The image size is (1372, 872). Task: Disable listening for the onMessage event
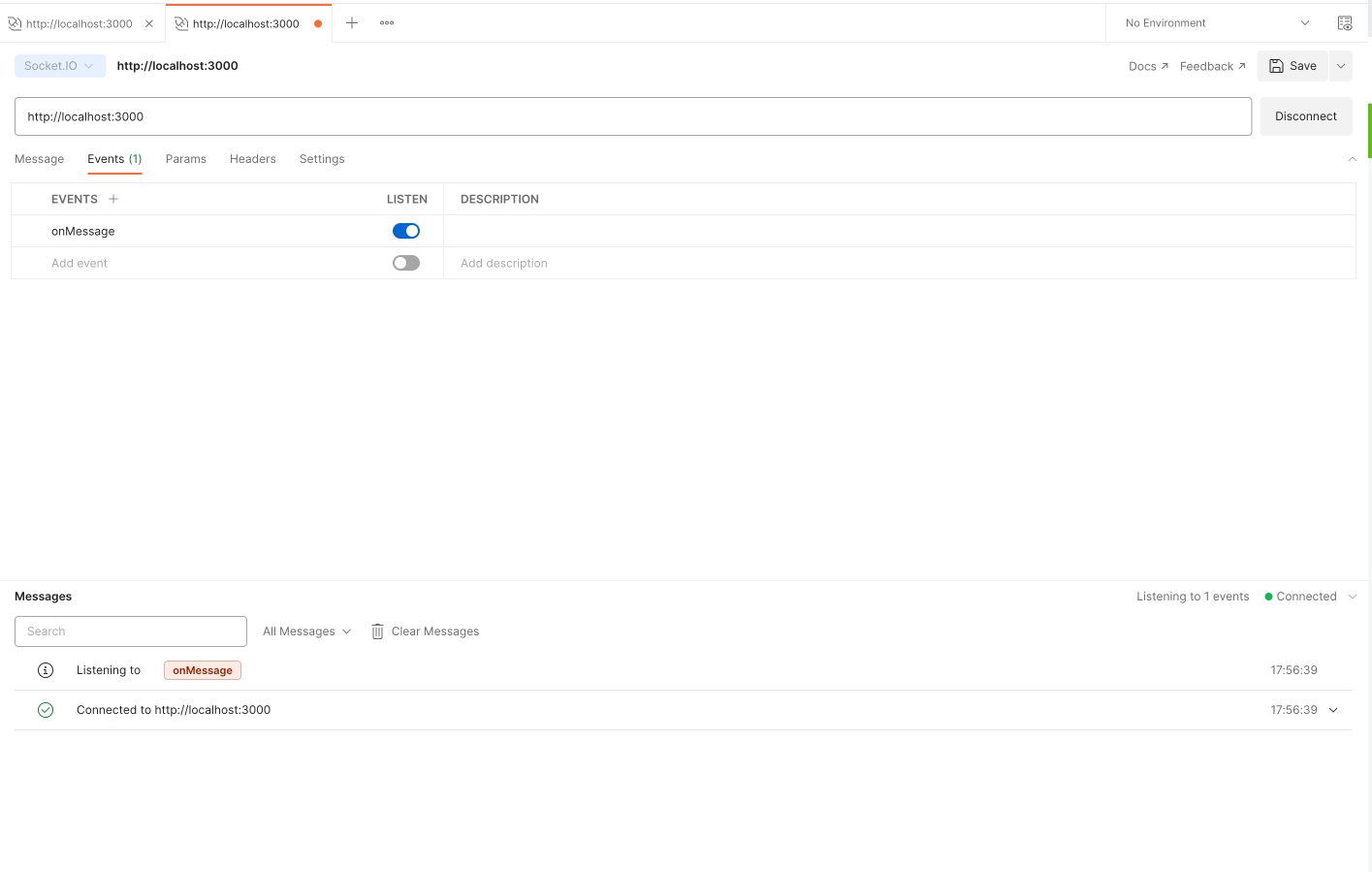[405, 231]
